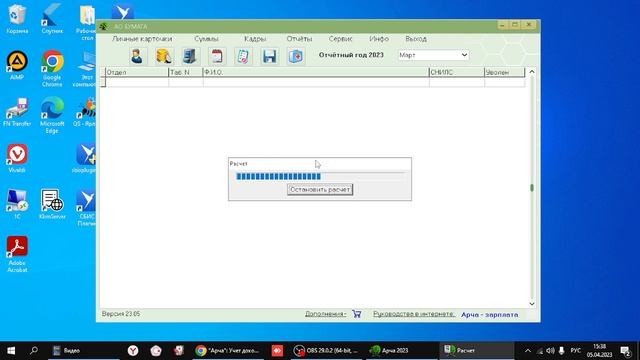
Task: Open the Корзина desktop icon
Action: [x=17, y=19]
